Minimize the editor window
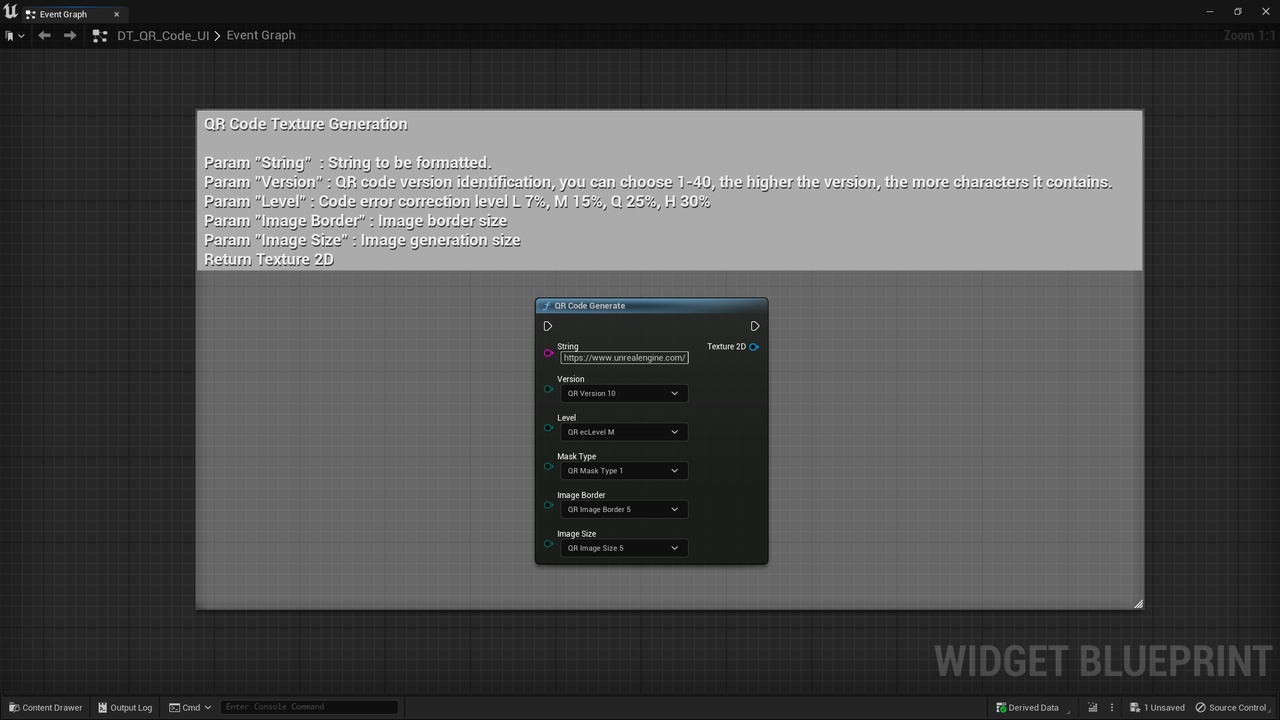Screen dimensions: 1280x720 click(1210, 12)
